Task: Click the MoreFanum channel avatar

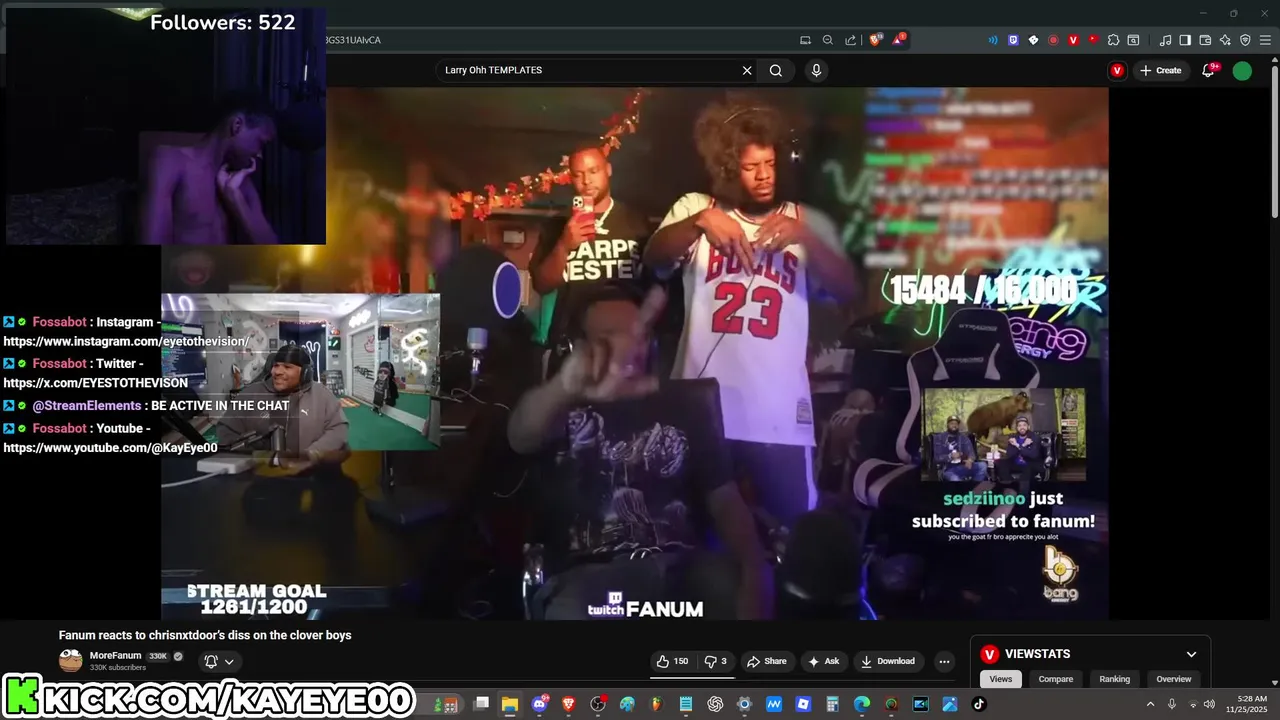Action: 71,661
